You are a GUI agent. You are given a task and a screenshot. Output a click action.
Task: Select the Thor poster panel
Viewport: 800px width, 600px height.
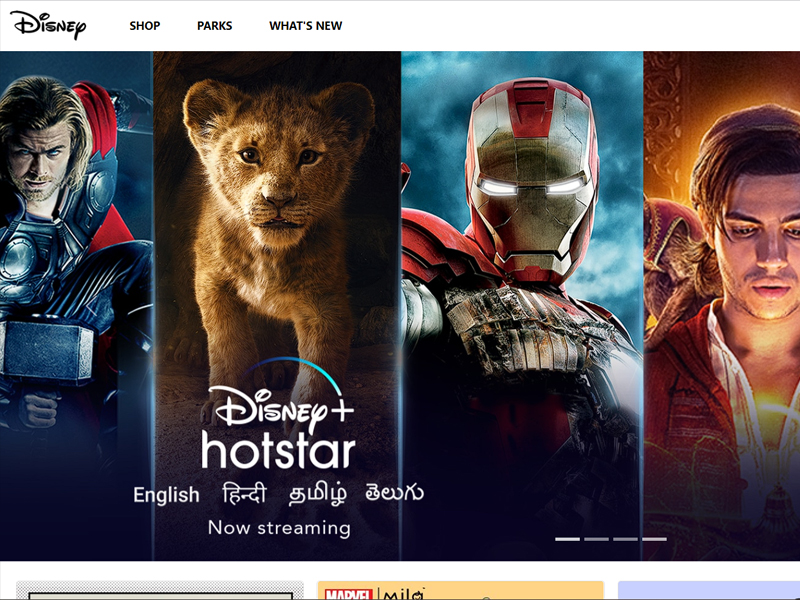click(75, 250)
